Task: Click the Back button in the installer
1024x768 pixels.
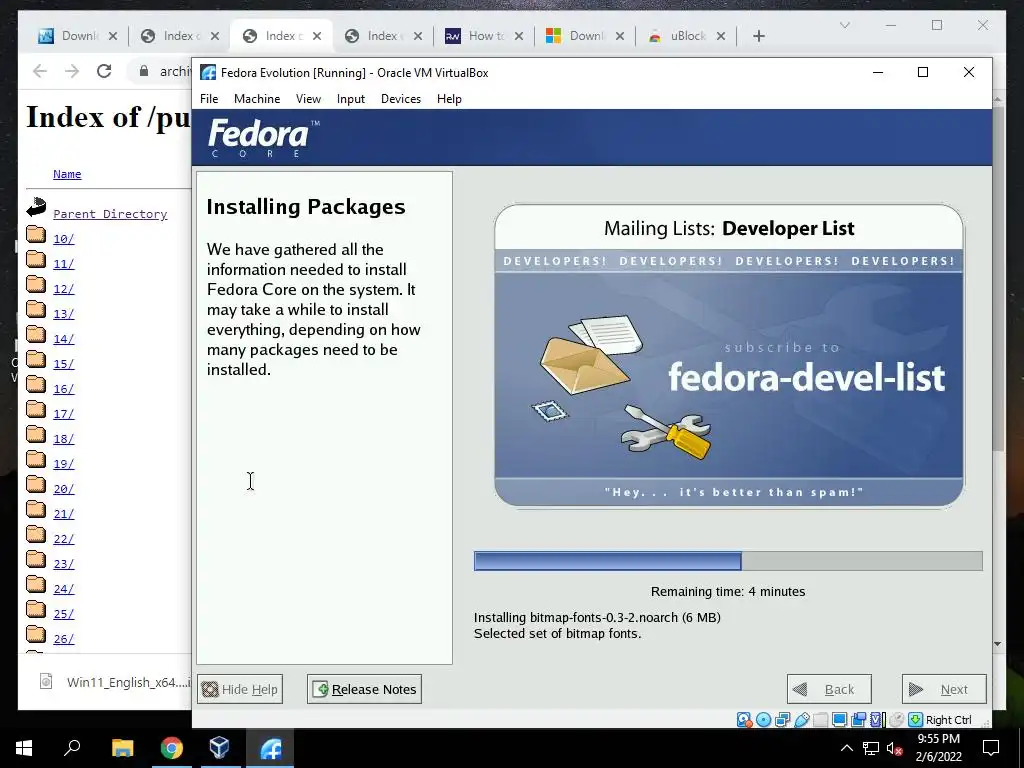Action: 829,689
